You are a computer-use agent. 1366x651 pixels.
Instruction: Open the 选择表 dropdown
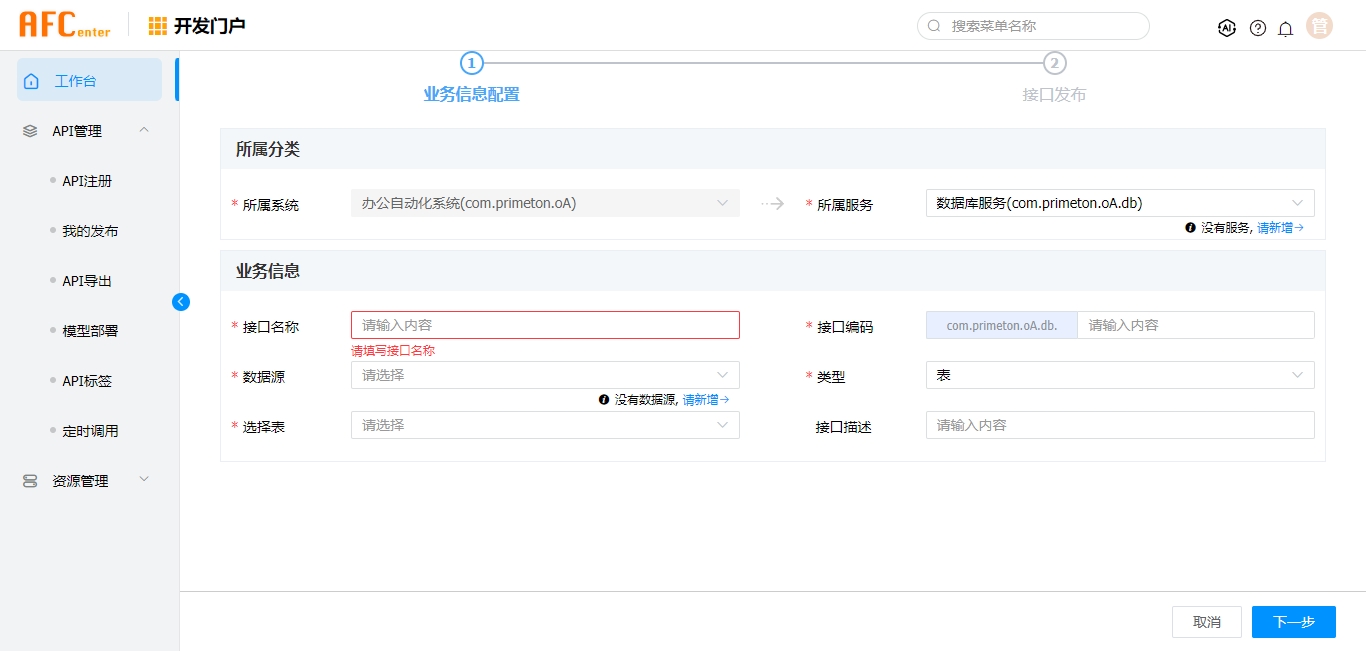[x=544, y=425]
